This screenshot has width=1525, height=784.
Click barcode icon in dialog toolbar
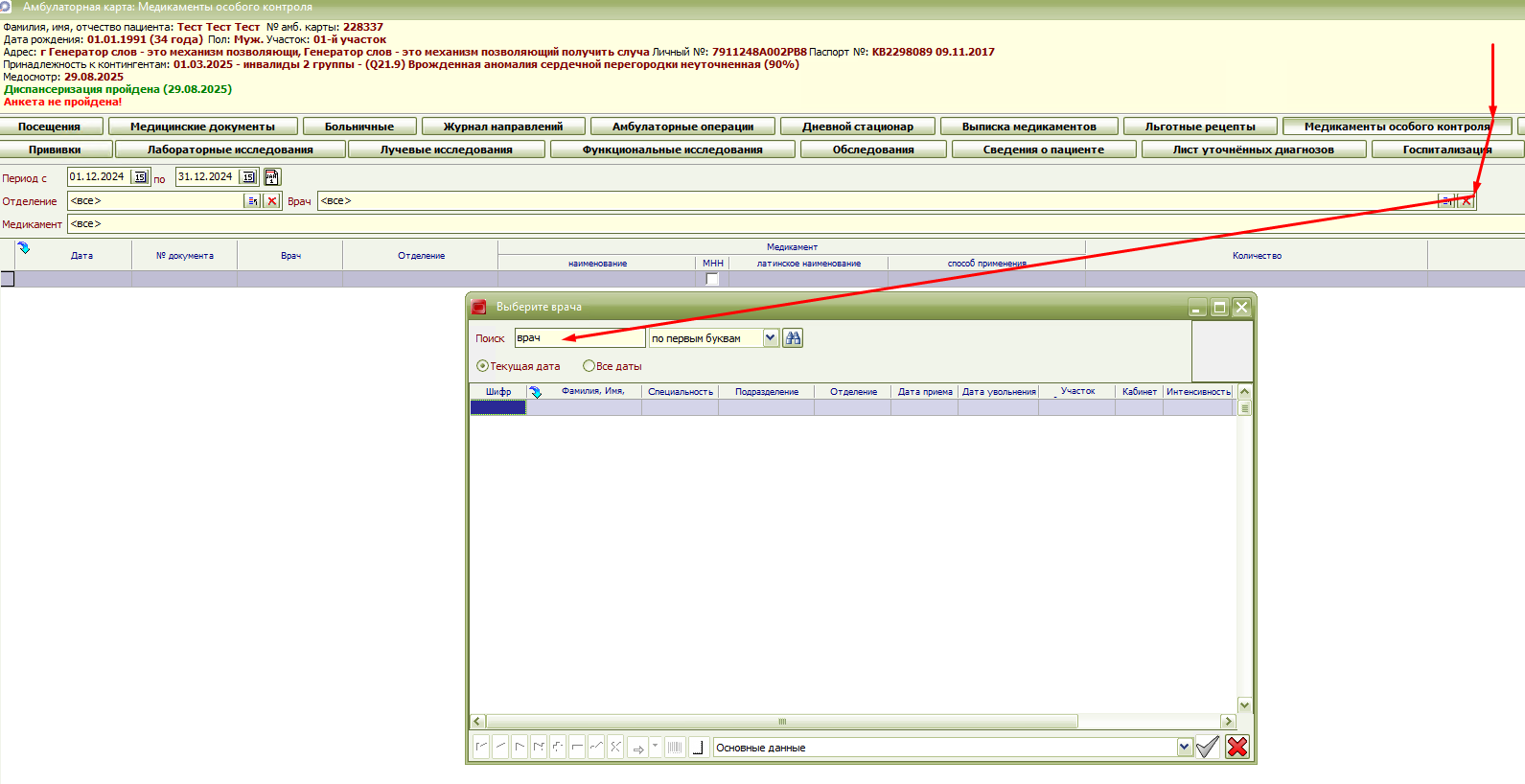click(675, 748)
